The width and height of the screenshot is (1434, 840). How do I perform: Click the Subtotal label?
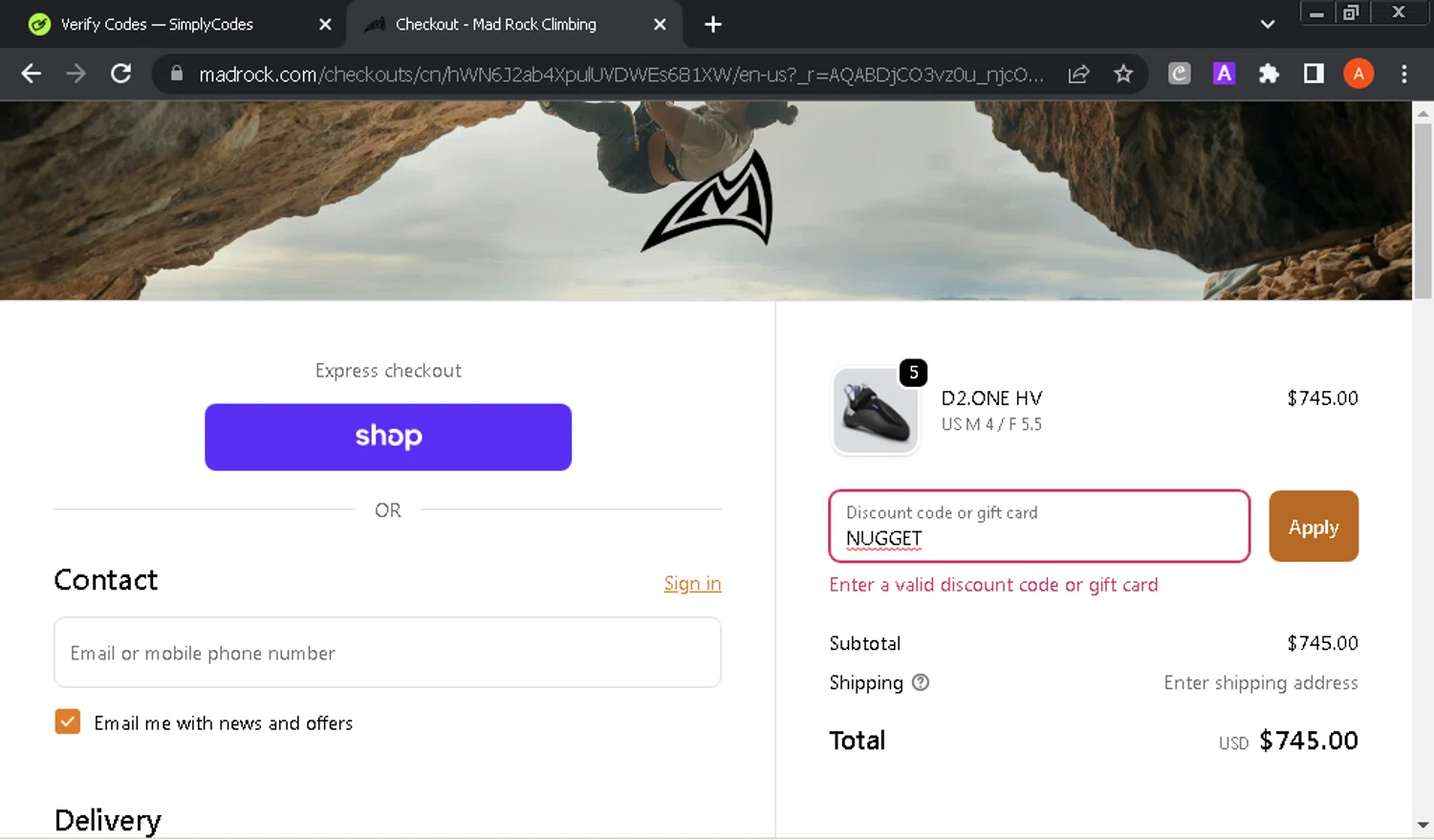pyautogui.click(x=865, y=643)
